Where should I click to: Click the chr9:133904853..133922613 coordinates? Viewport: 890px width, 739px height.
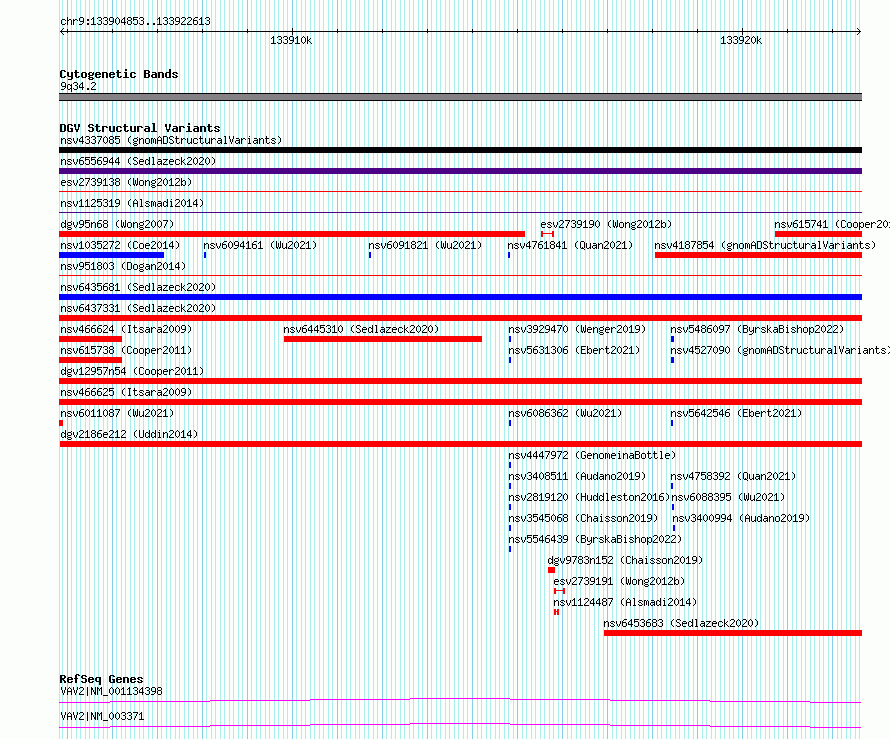pyautogui.click(x=135, y=21)
